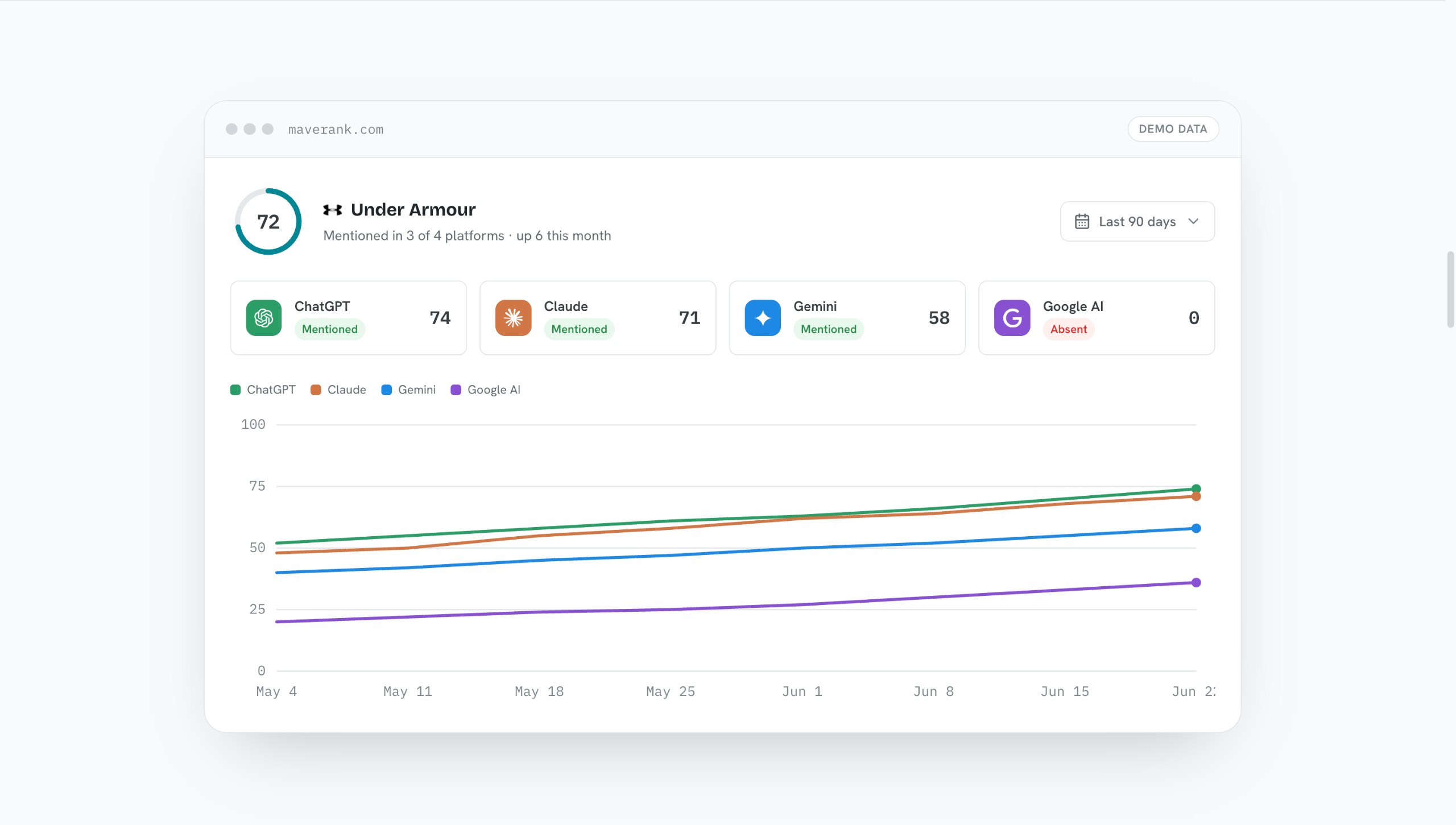This screenshot has height=825, width=1456.
Task: Click the Google AI G icon
Action: point(1012,318)
